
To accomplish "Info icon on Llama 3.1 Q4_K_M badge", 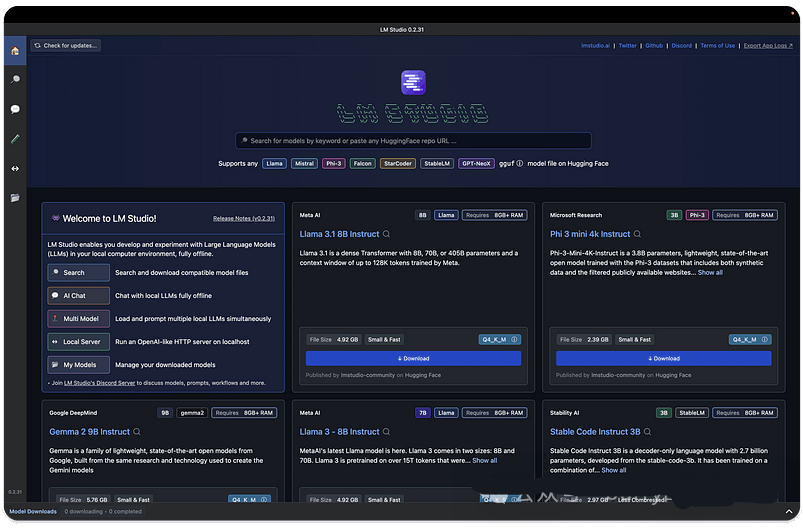I will (515, 340).
